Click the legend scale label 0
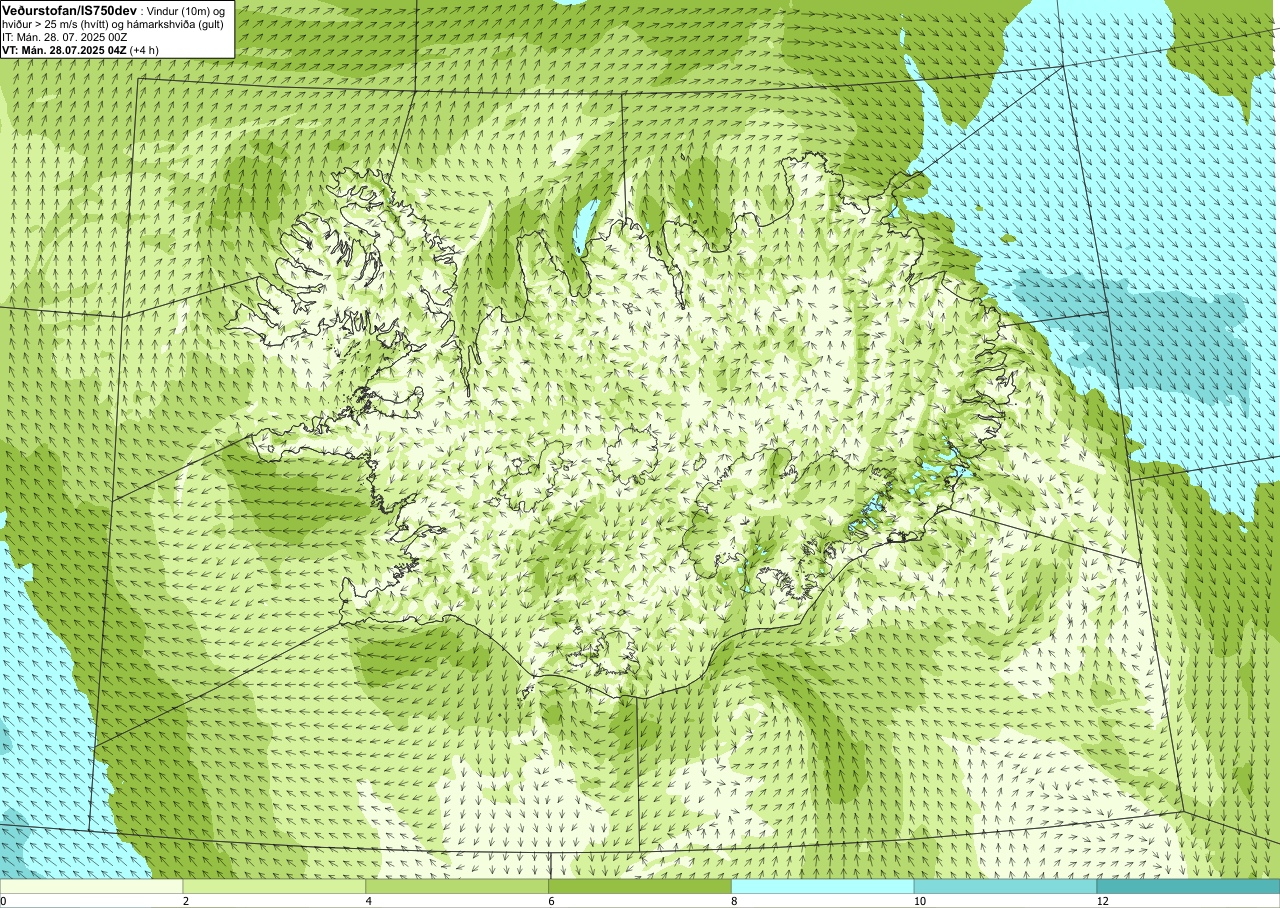 [4, 901]
